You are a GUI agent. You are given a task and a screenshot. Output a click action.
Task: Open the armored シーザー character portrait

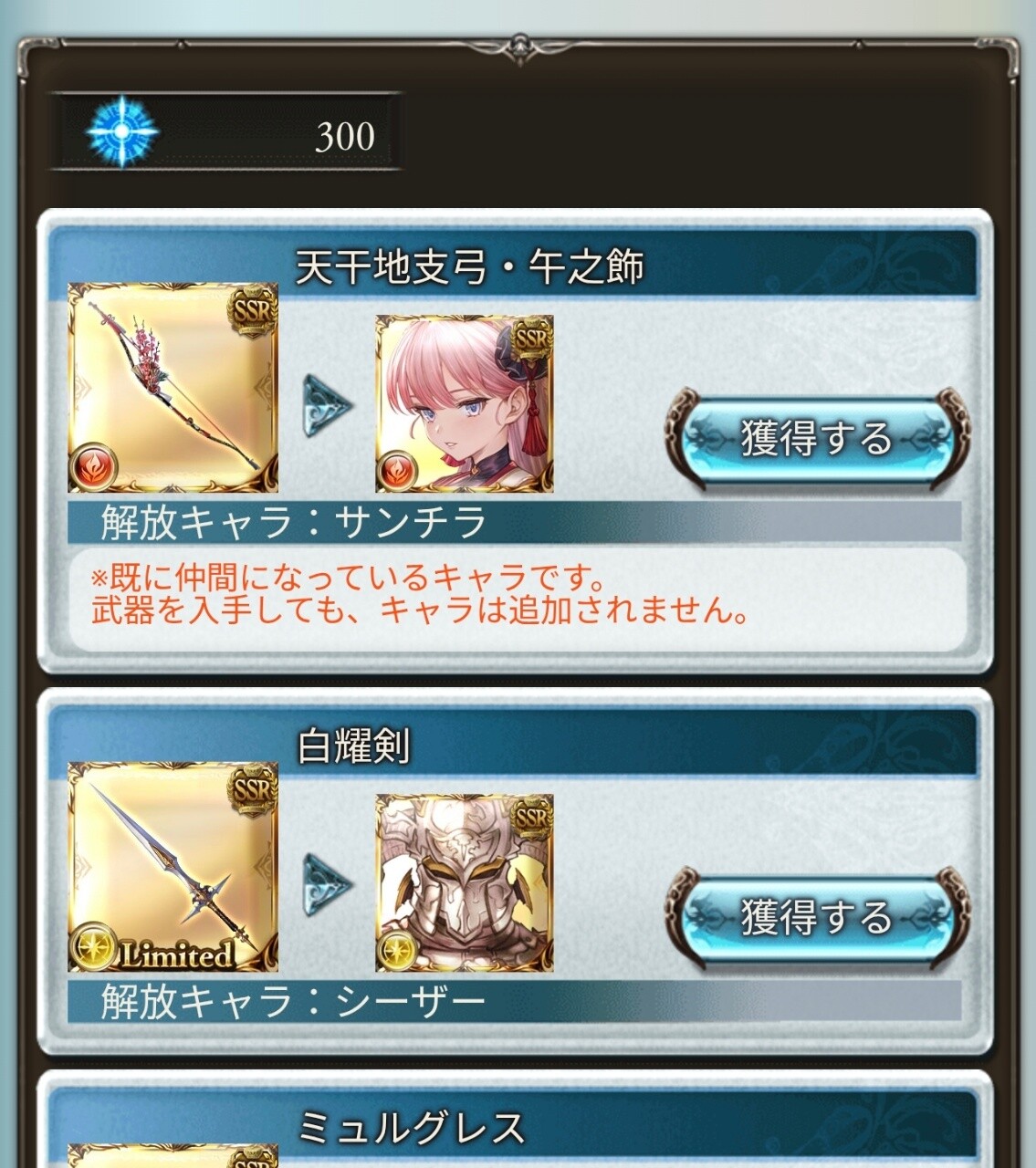pyautogui.click(x=465, y=882)
